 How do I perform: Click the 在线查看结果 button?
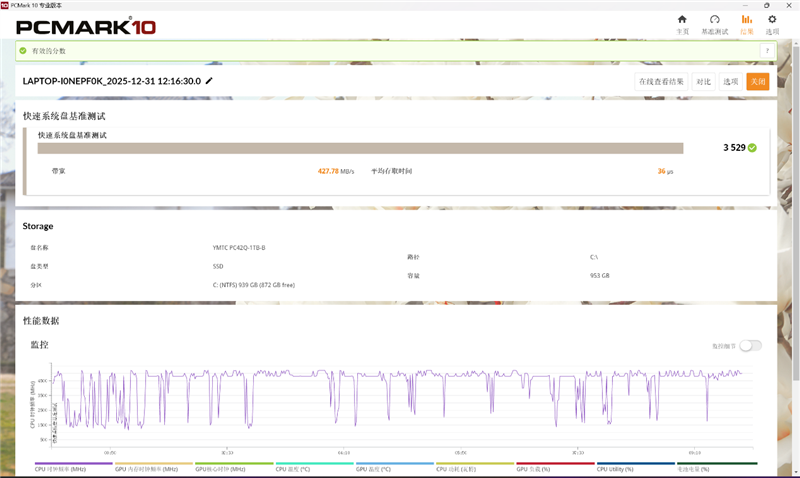[x=661, y=82]
